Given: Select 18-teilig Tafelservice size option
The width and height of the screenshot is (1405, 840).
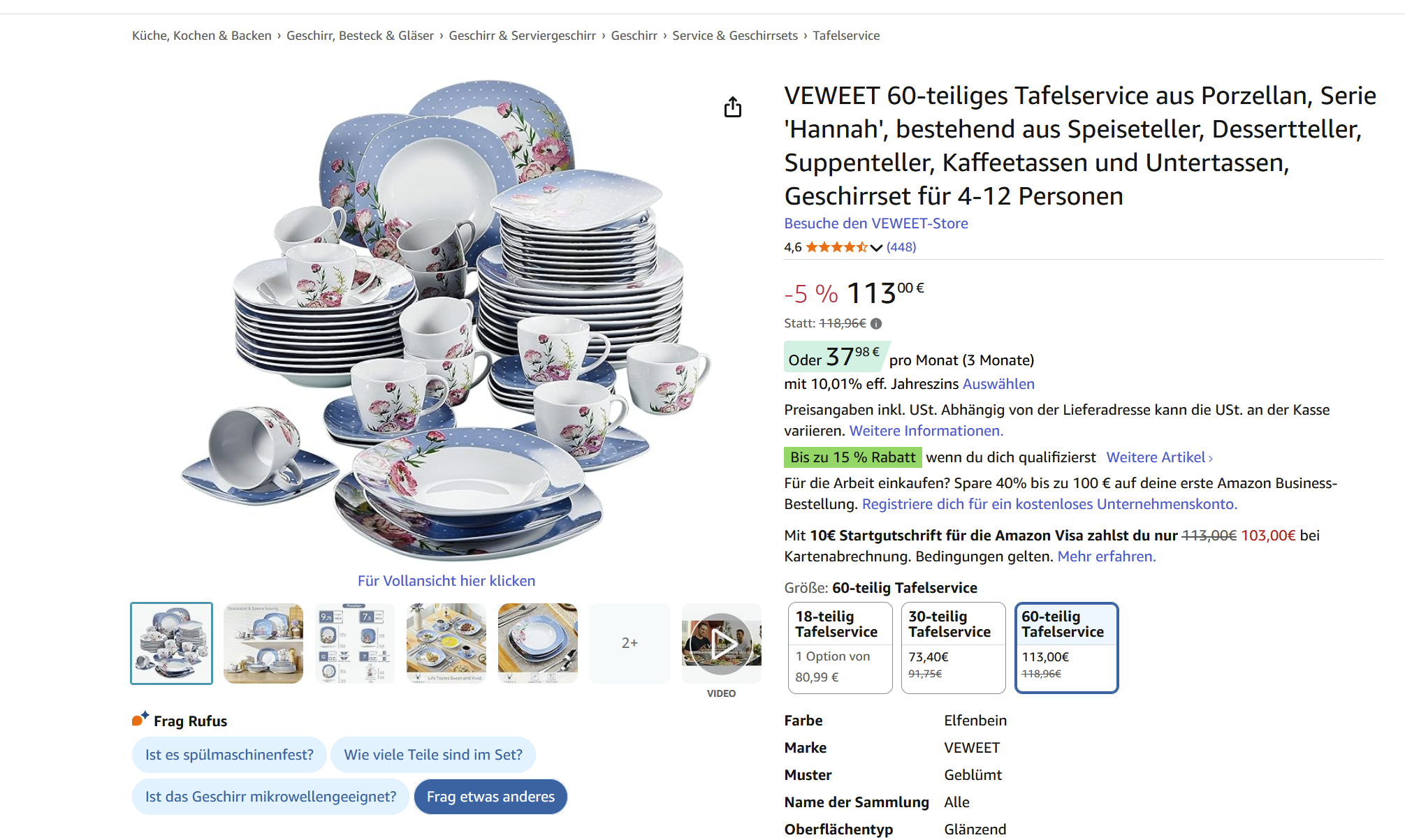Looking at the screenshot, I should (840, 648).
